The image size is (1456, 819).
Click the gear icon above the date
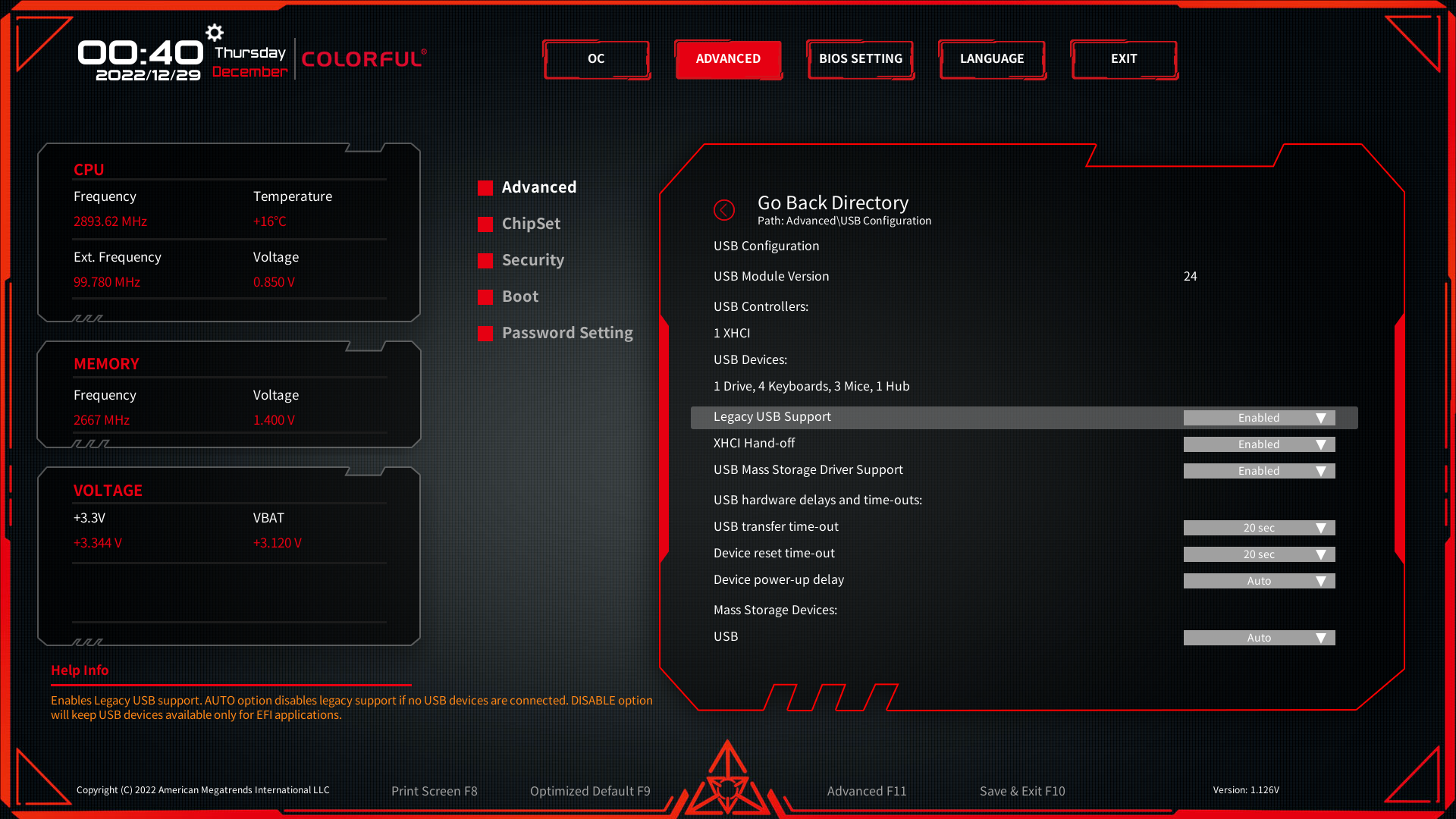[215, 33]
